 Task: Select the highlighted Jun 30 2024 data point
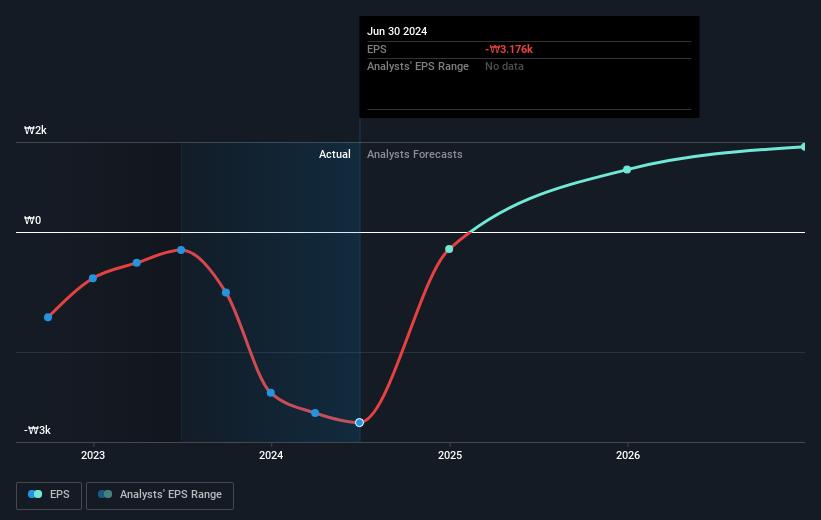(x=359, y=423)
